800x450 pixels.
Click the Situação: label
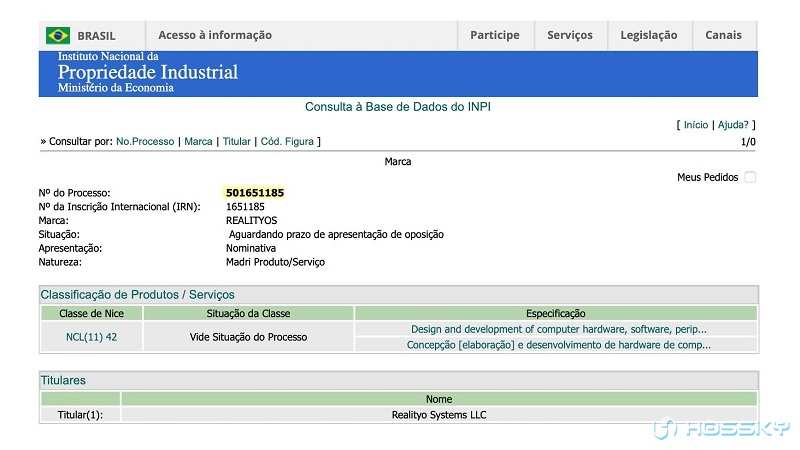coord(59,234)
